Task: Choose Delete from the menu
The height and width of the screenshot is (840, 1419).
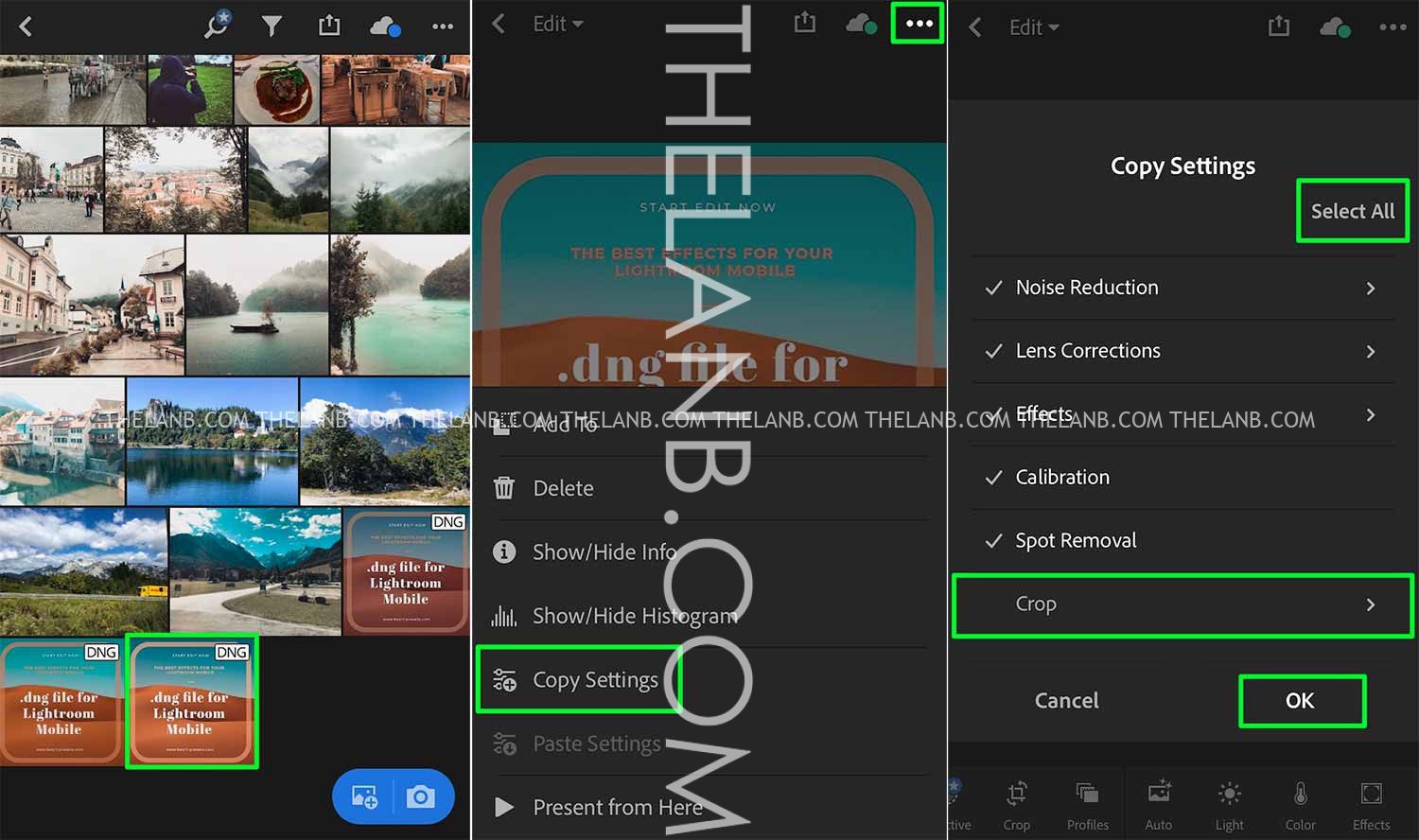Action: [x=563, y=488]
